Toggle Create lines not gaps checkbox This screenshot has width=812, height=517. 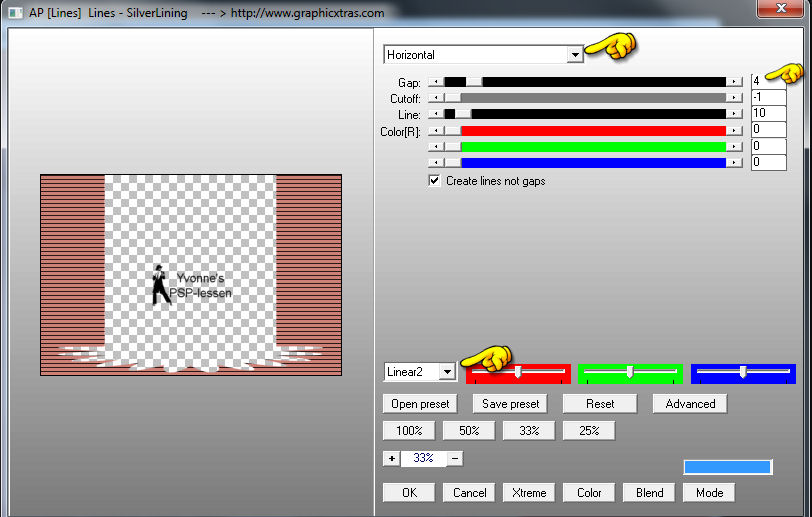434,181
